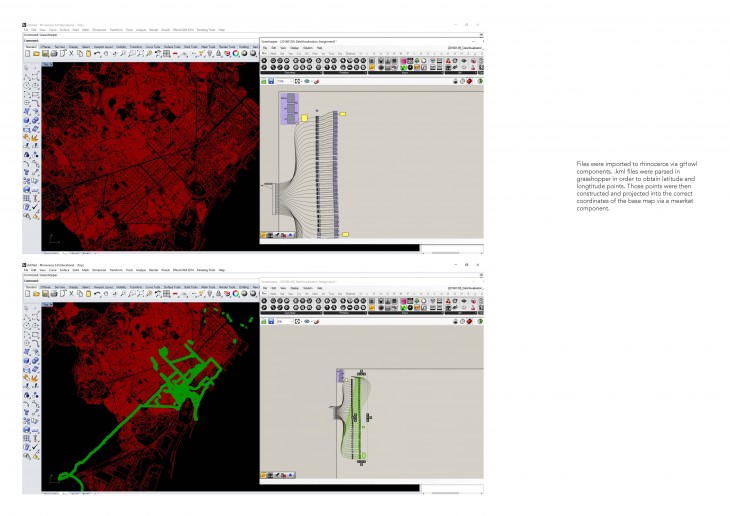
Task: Open the 73% zoom dropdown in the upper Grasshopper window
Action: pyautogui.click(x=286, y=81)
